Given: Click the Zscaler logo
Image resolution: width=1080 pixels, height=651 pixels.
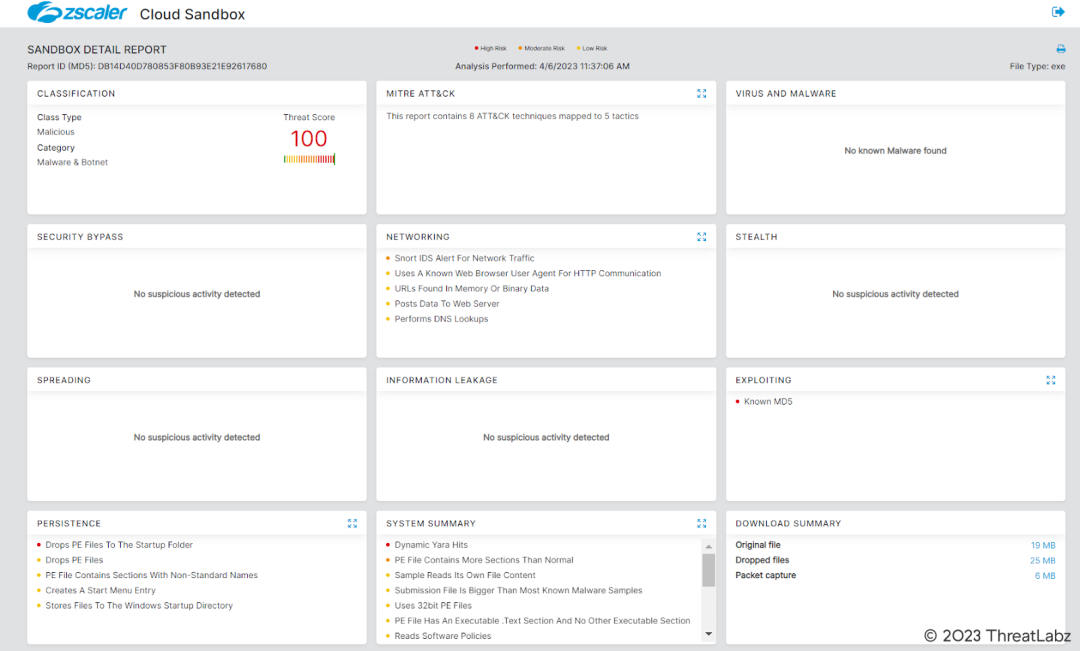Looking at the screenshot, I should (78, 13).
